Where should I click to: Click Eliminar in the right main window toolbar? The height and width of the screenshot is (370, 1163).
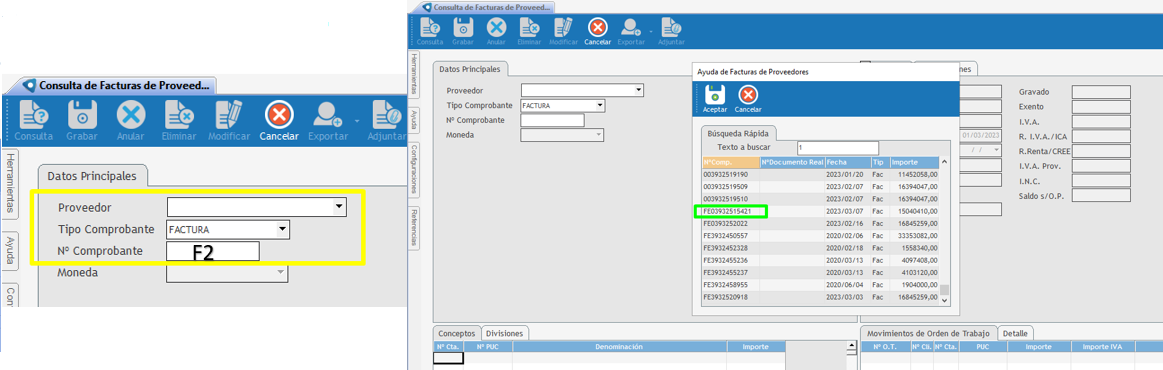click(530, 32)
